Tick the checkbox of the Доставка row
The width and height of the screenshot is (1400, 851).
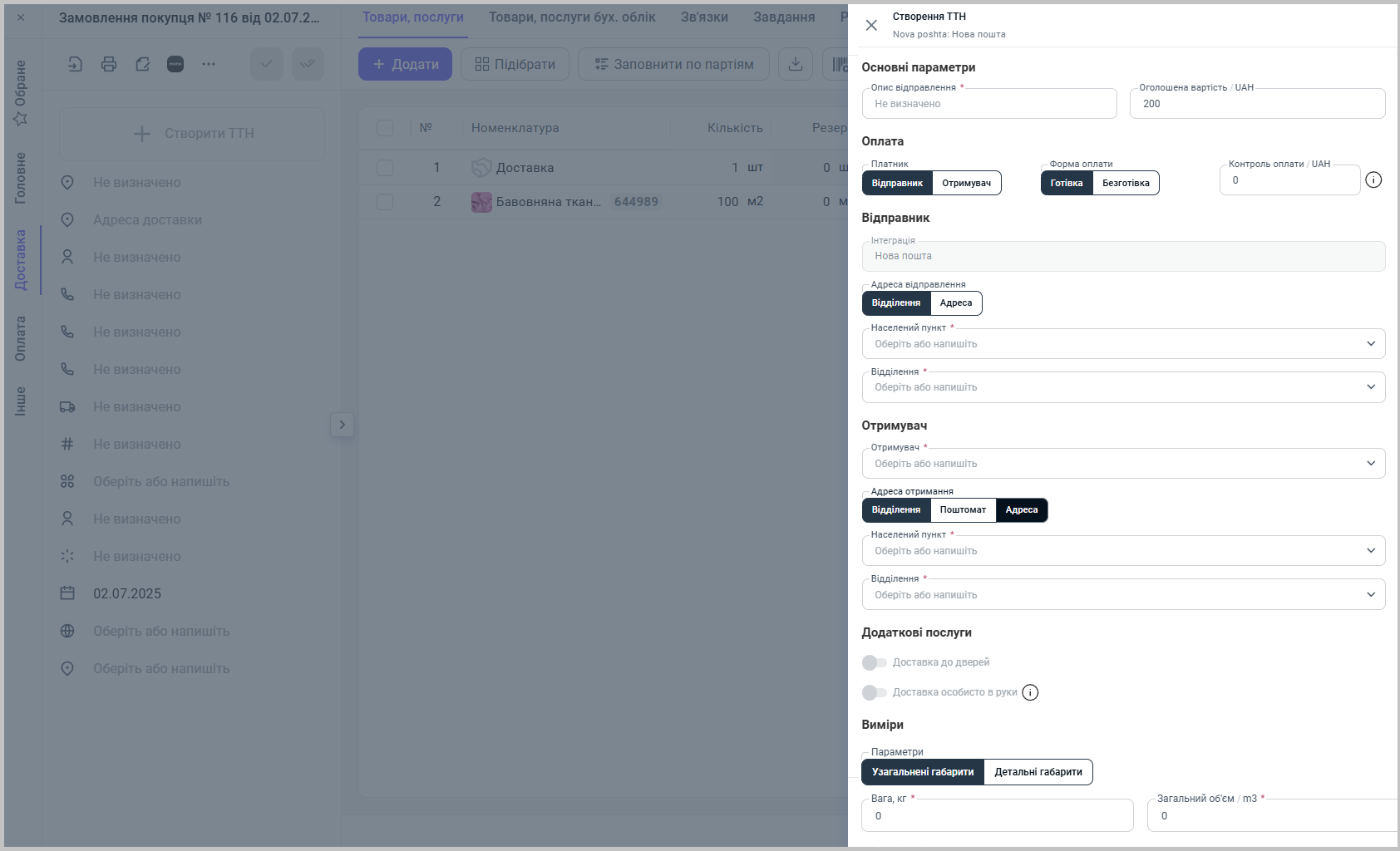click(385, 168)
